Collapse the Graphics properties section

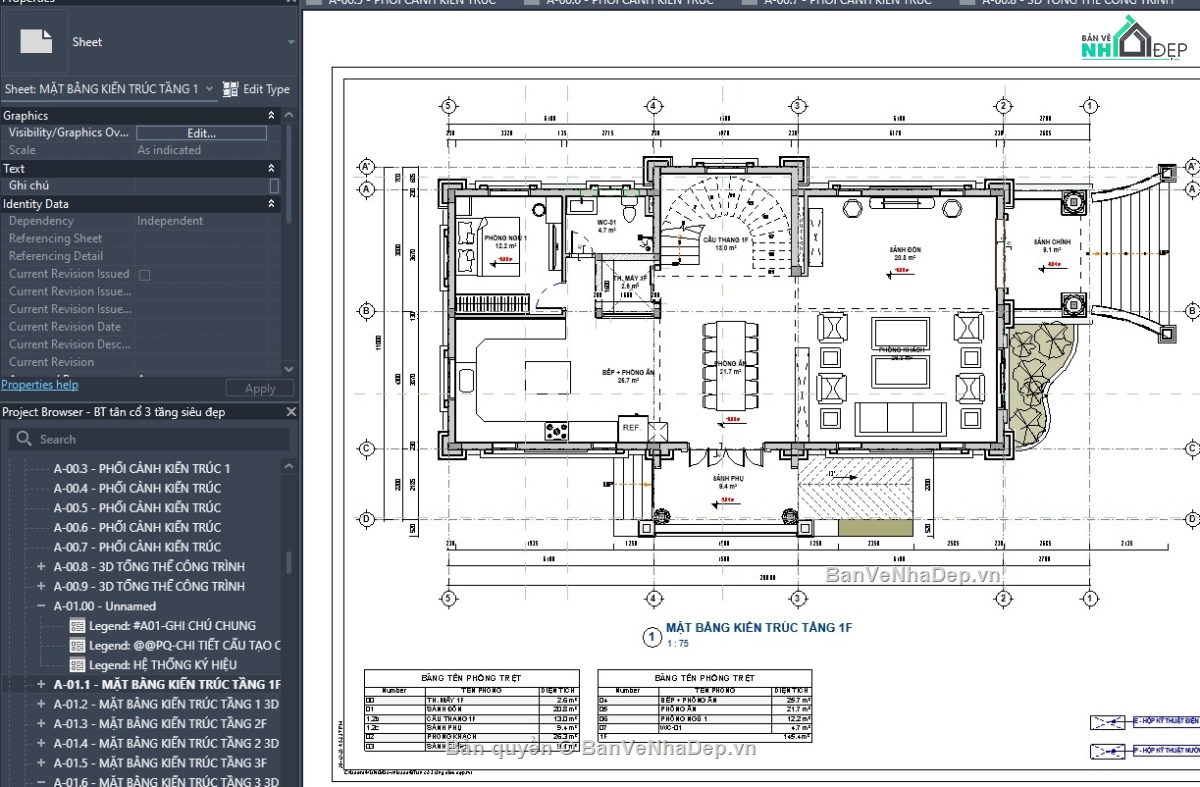pyautogui.click(x=271, y=116)
